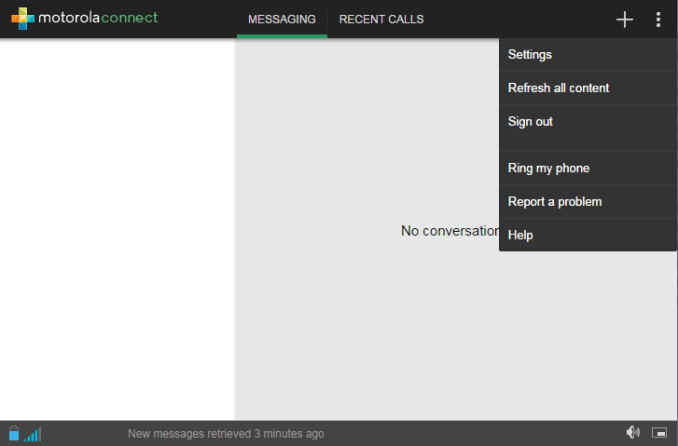
Task: Open Help from the menu
Action: (588, 235)
